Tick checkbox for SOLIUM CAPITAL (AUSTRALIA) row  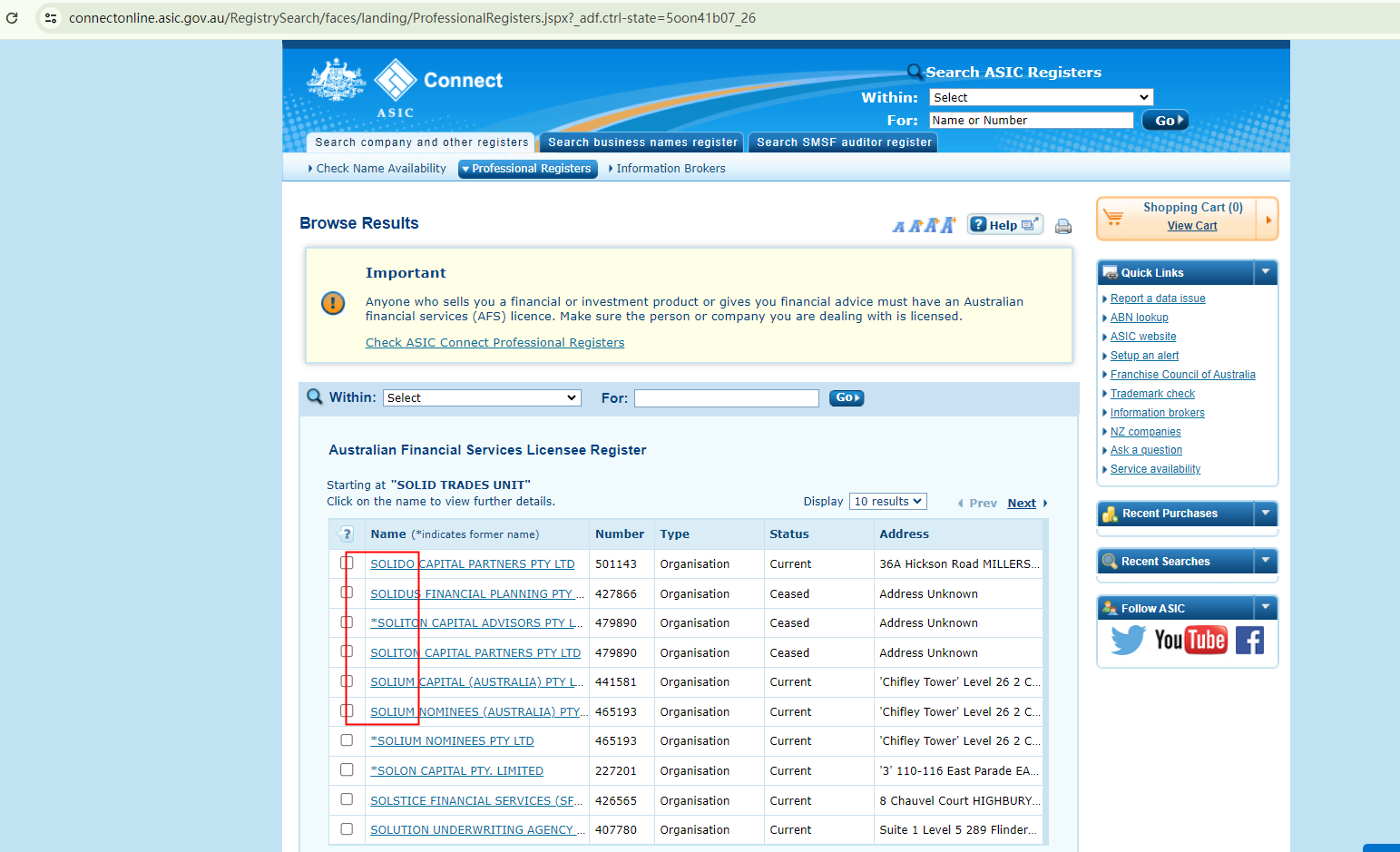pyautogui.click(x=347, y=681)
